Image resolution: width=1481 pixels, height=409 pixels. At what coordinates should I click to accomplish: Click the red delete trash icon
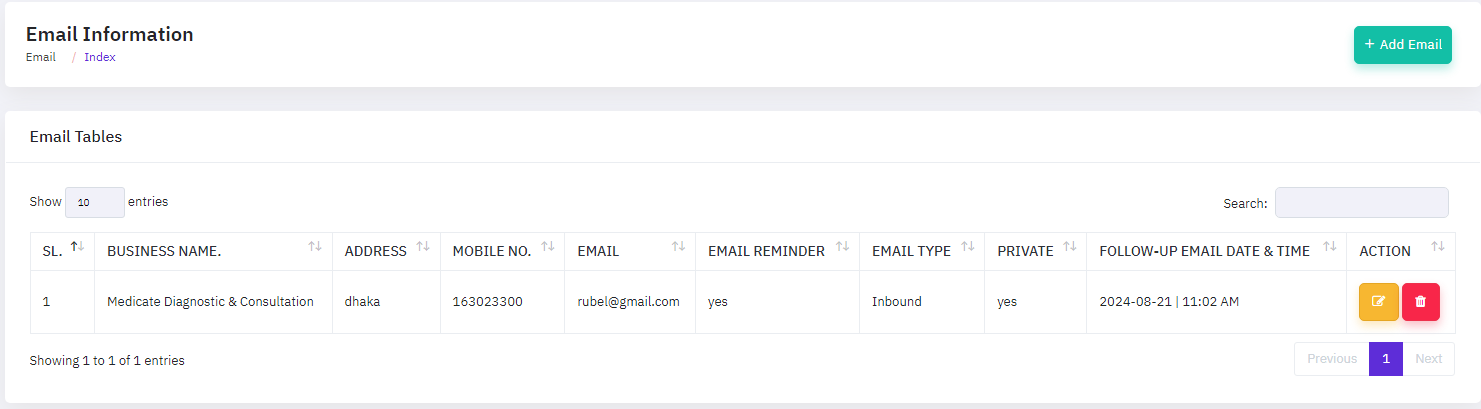click(x=1420, y=302)
